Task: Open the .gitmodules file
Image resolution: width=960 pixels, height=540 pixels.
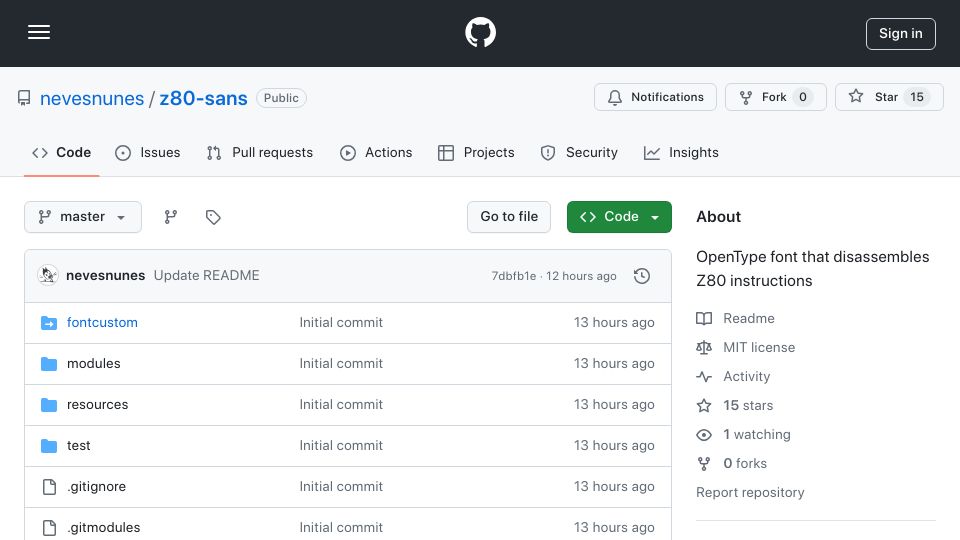Action: pos(103,528)
